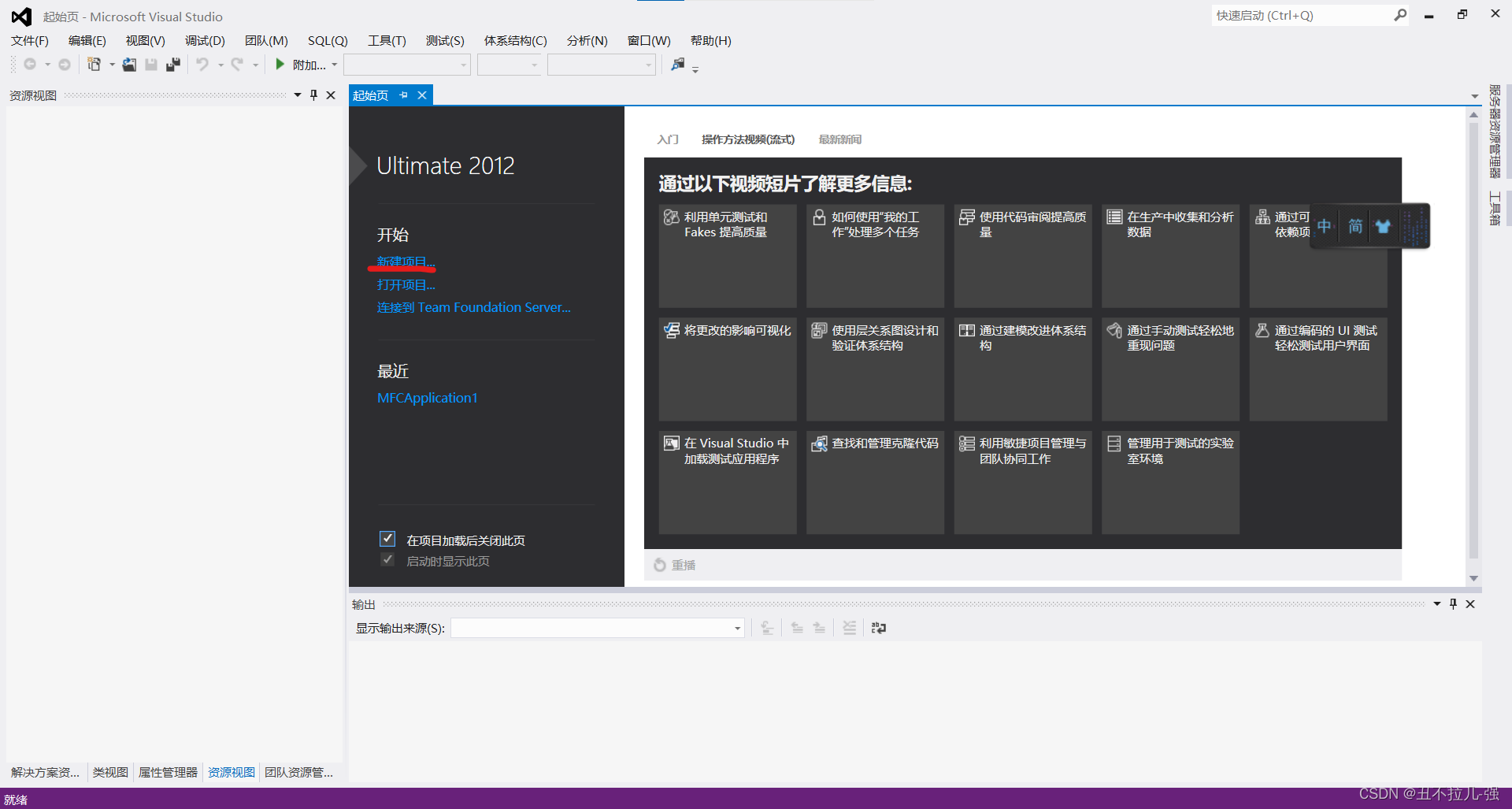Image resolution: width=1512 pixels, height=809 pixels.
Task: Switch to the 类视图 bottom tab
Action: [110, 772]
